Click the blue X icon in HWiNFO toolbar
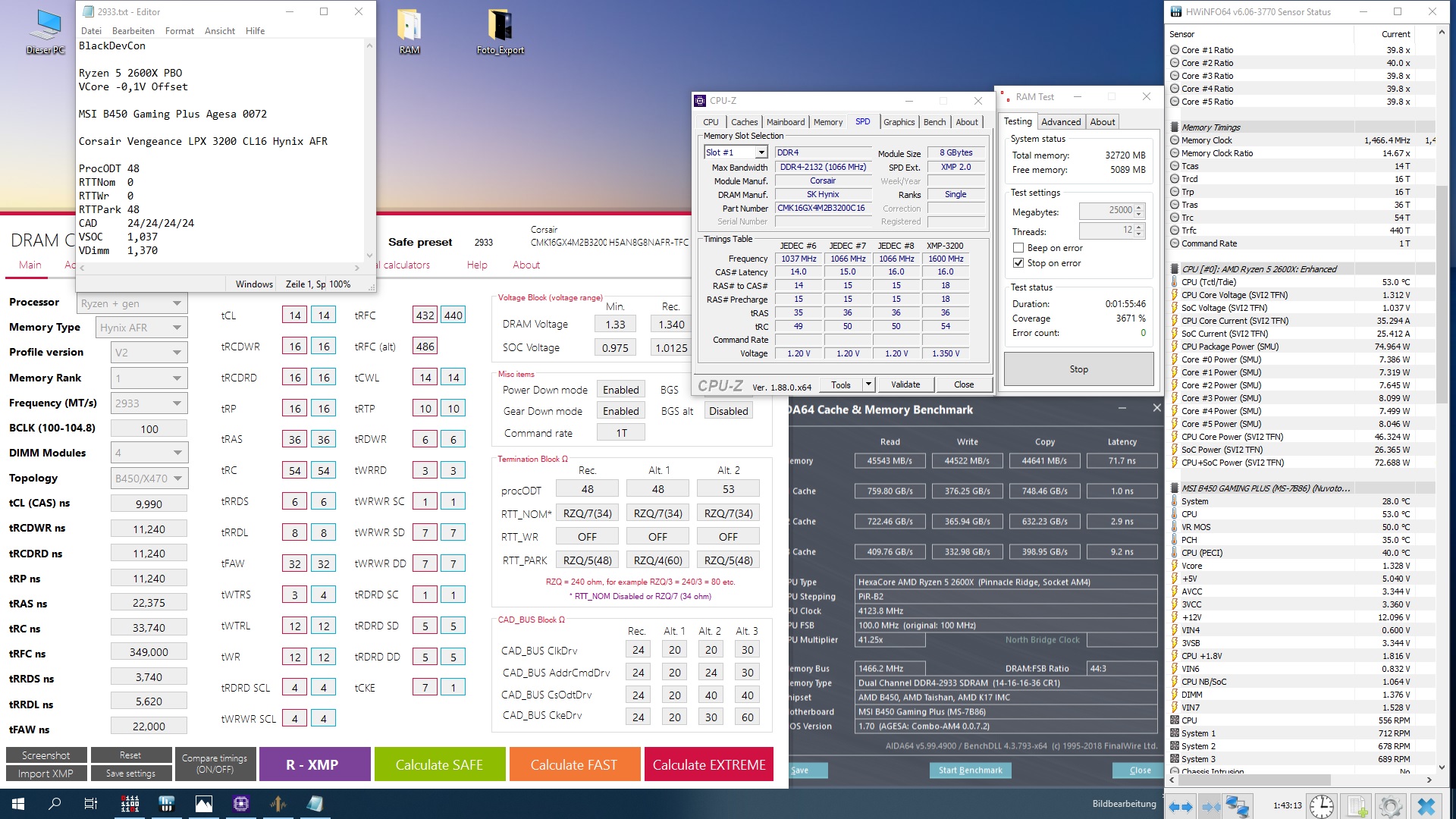Image resolution: width=1456 pixels, height=819 pixels. point(1426,806)
